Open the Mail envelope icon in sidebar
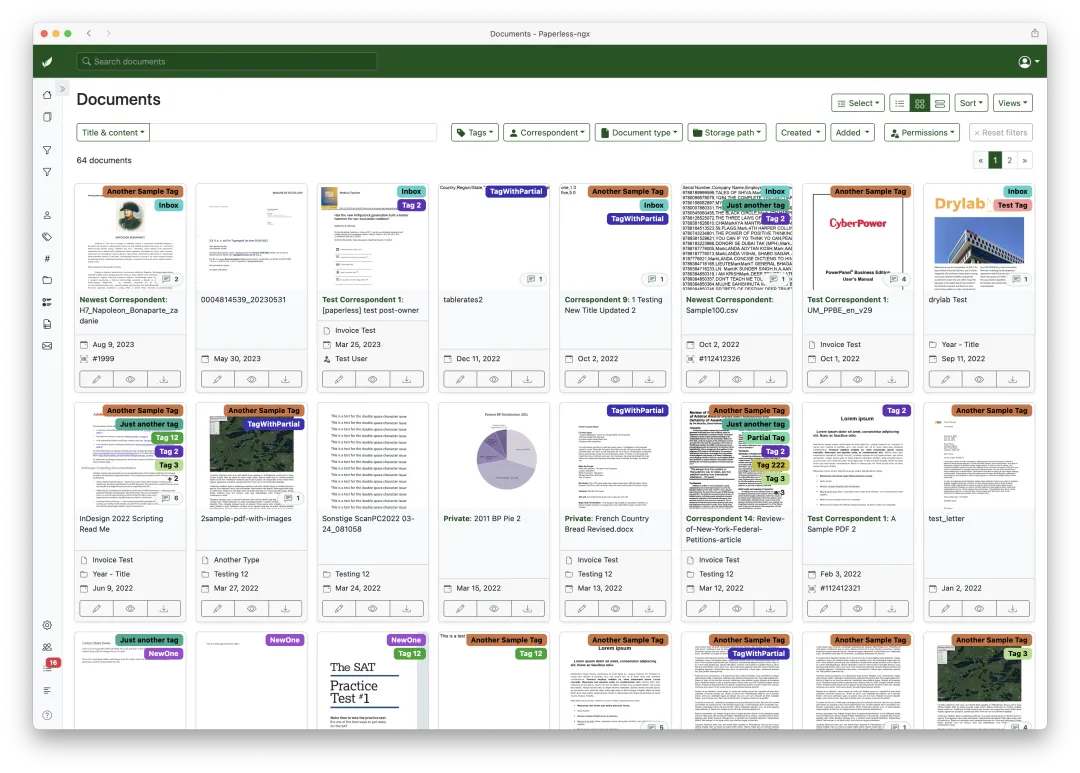The width and height of the screenshot is (1080, 773). [47, 346]
